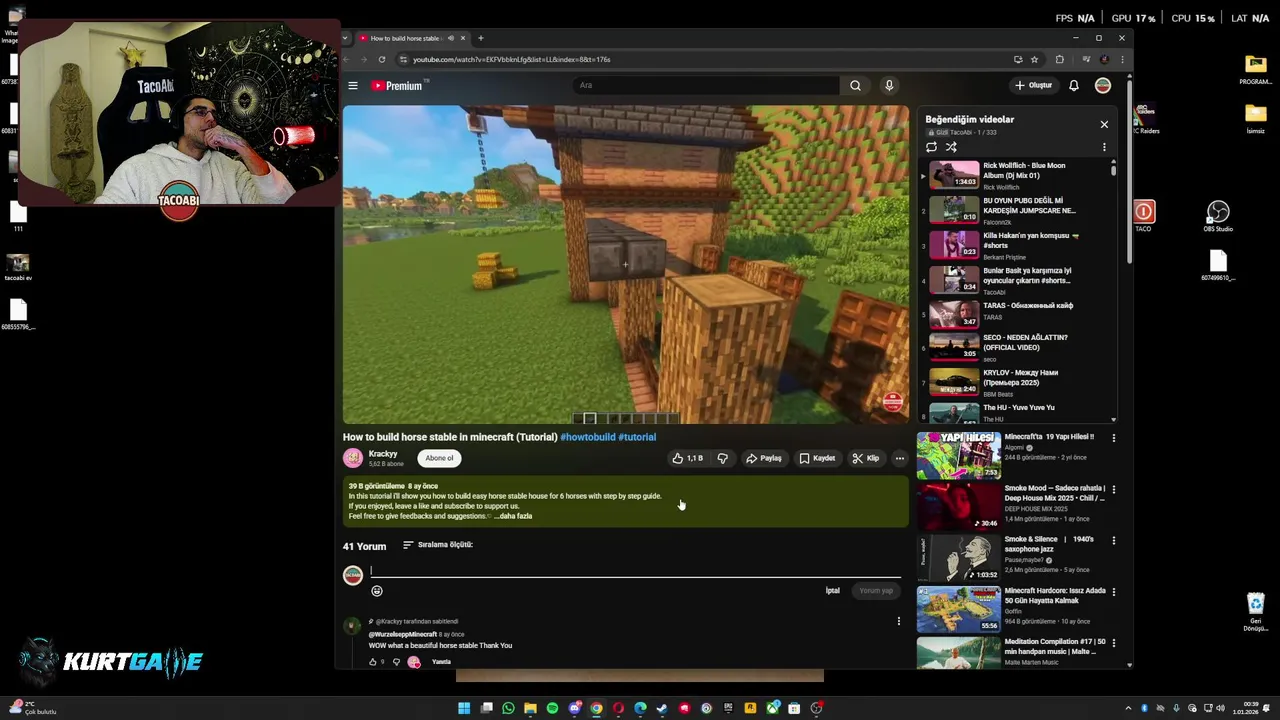The height and width of the screenshot is (720, 1280).
Task: Open playlist panel options menu
Action: [1104, 147]
